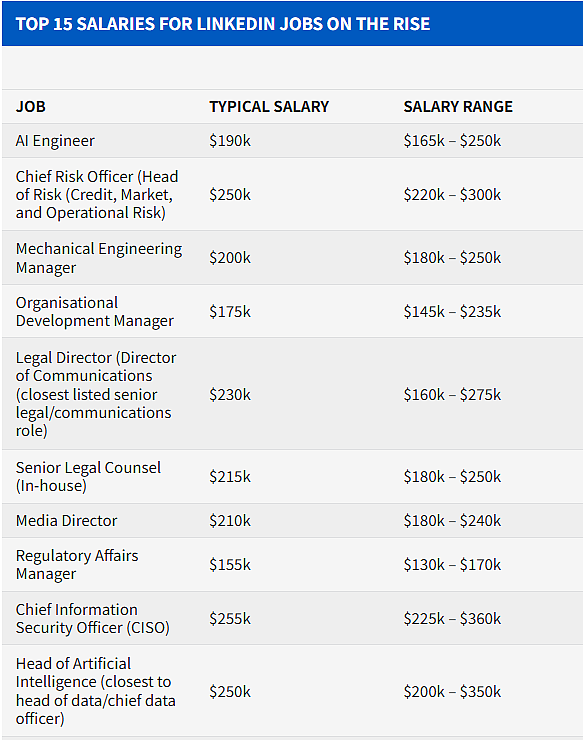The height and width of the screenshot is (740, 583).
Task: Click the $225k – $360k salary range
Action: pos(452,619)
